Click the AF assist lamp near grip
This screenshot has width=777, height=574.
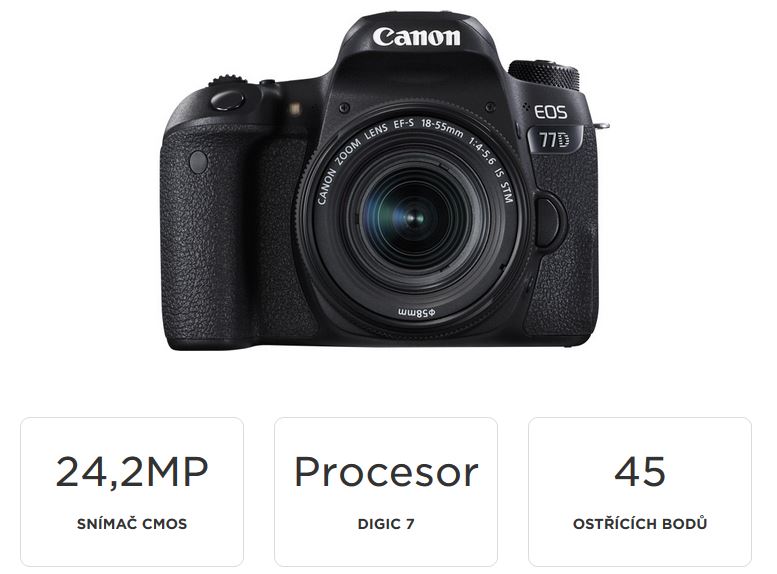coord(294,108)
